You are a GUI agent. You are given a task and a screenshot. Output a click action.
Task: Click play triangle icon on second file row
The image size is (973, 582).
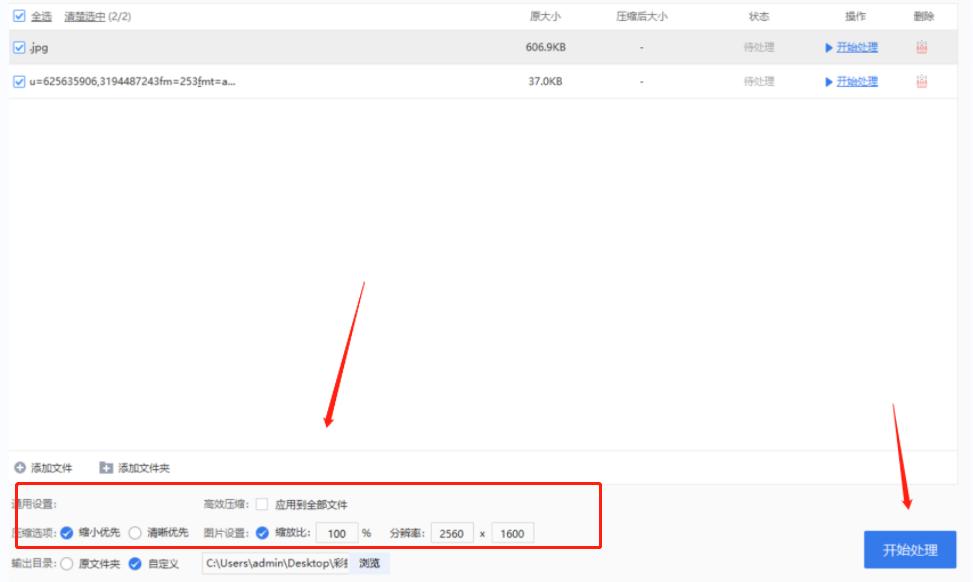828,81
